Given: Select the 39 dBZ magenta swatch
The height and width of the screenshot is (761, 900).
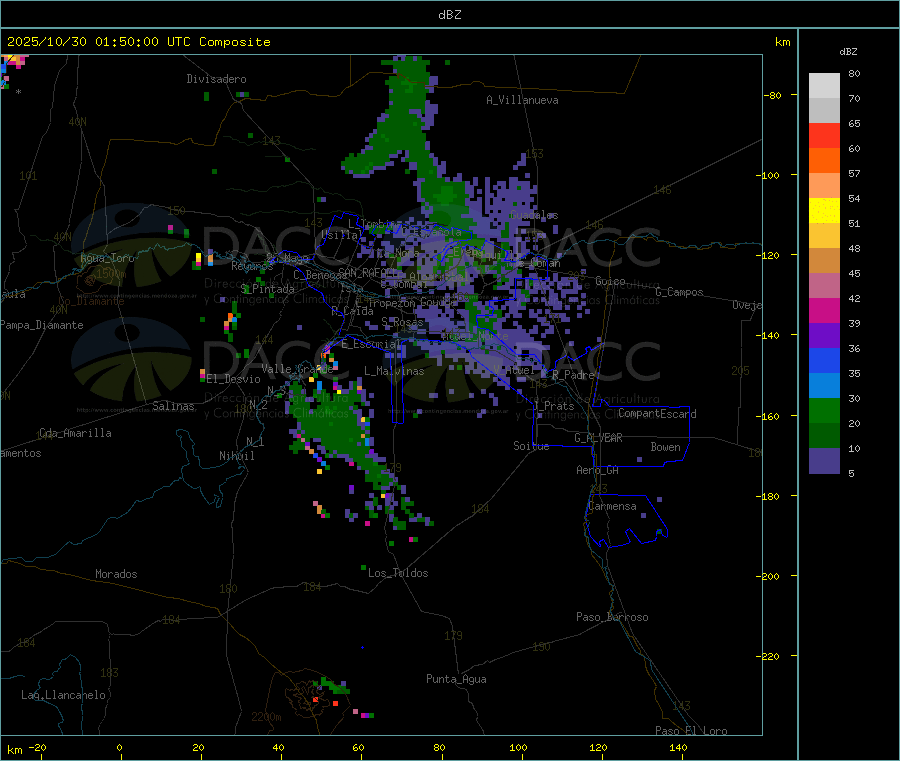Looking at the screenshot, I should [x=824, y=310].
